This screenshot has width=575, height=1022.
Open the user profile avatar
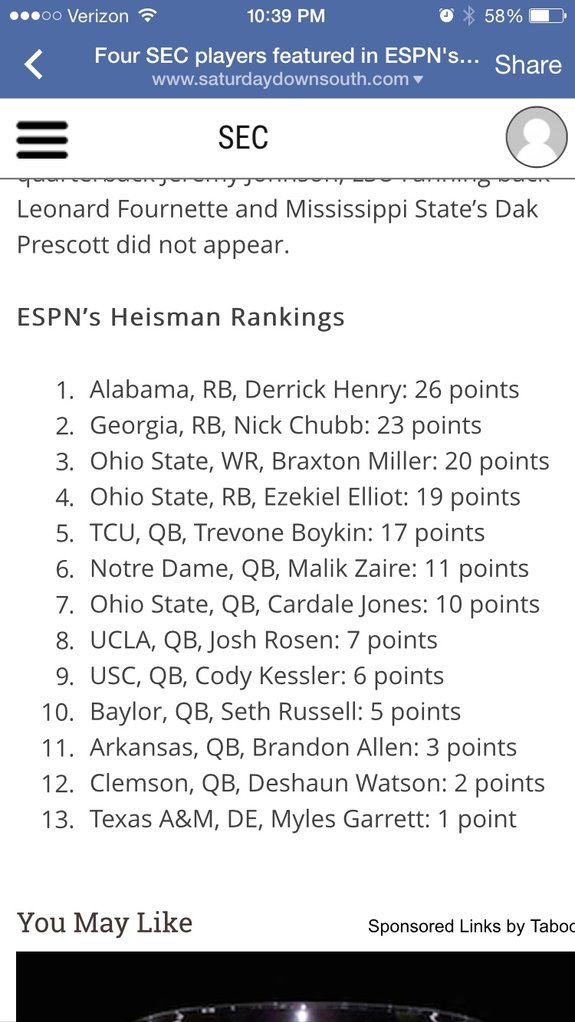pos(537,137)
